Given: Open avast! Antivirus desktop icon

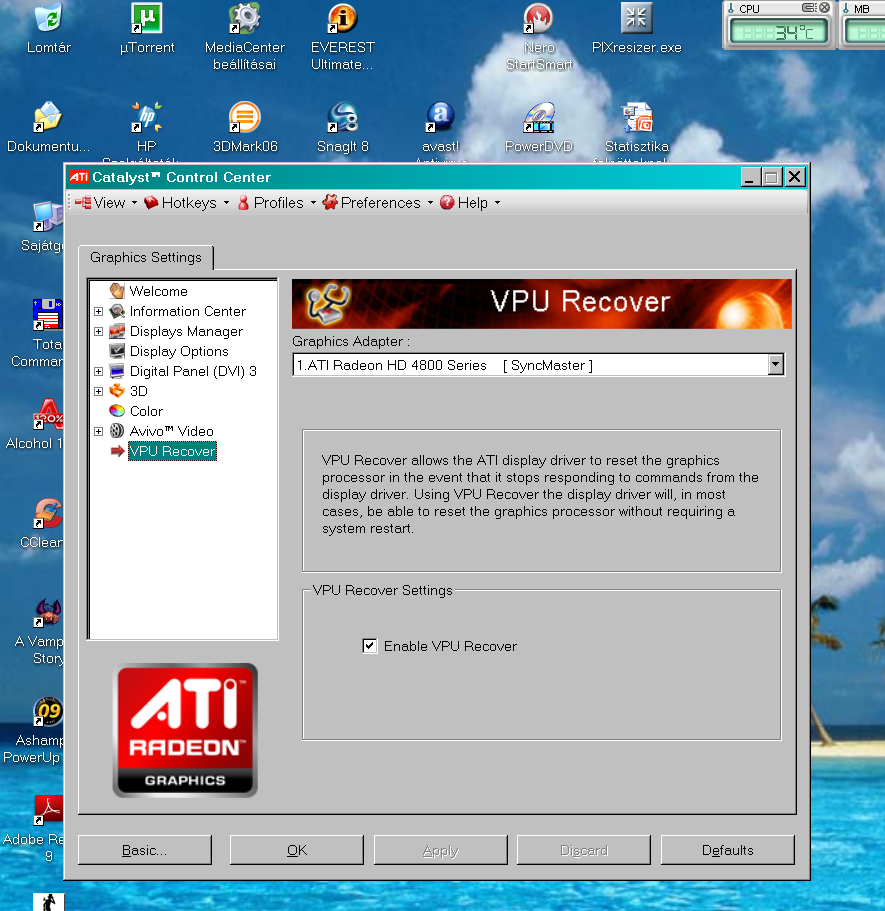Looking at the screenshot, I should click(441, 117).
